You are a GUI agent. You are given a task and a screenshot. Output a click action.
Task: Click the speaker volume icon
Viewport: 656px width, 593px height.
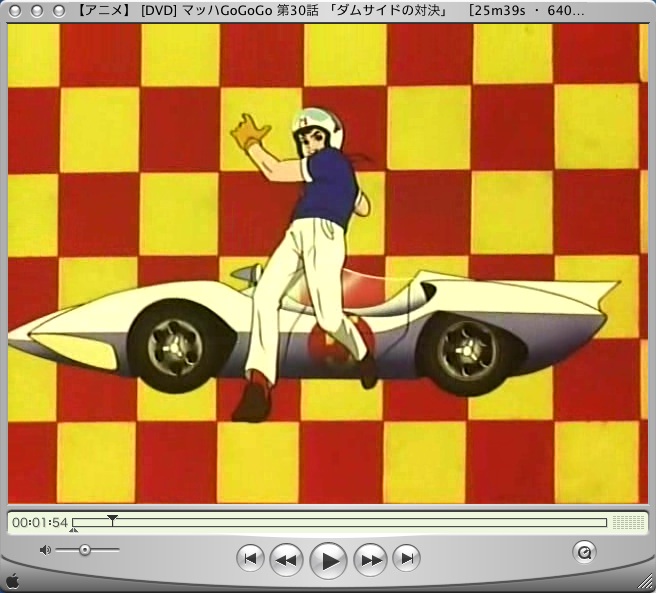click(45, 550)
